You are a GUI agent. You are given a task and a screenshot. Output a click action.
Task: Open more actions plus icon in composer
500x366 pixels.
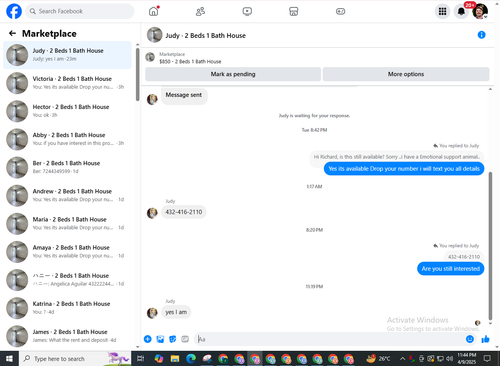[x=148, y=339]
